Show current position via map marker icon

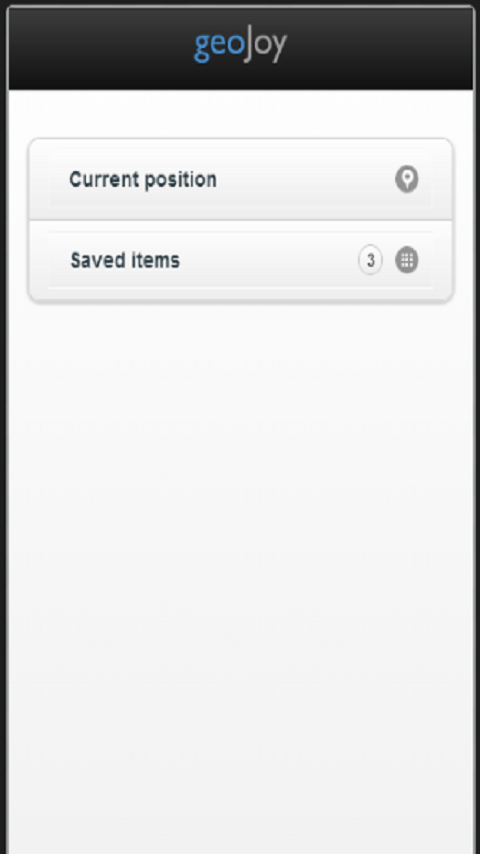[x=406, y=180]
